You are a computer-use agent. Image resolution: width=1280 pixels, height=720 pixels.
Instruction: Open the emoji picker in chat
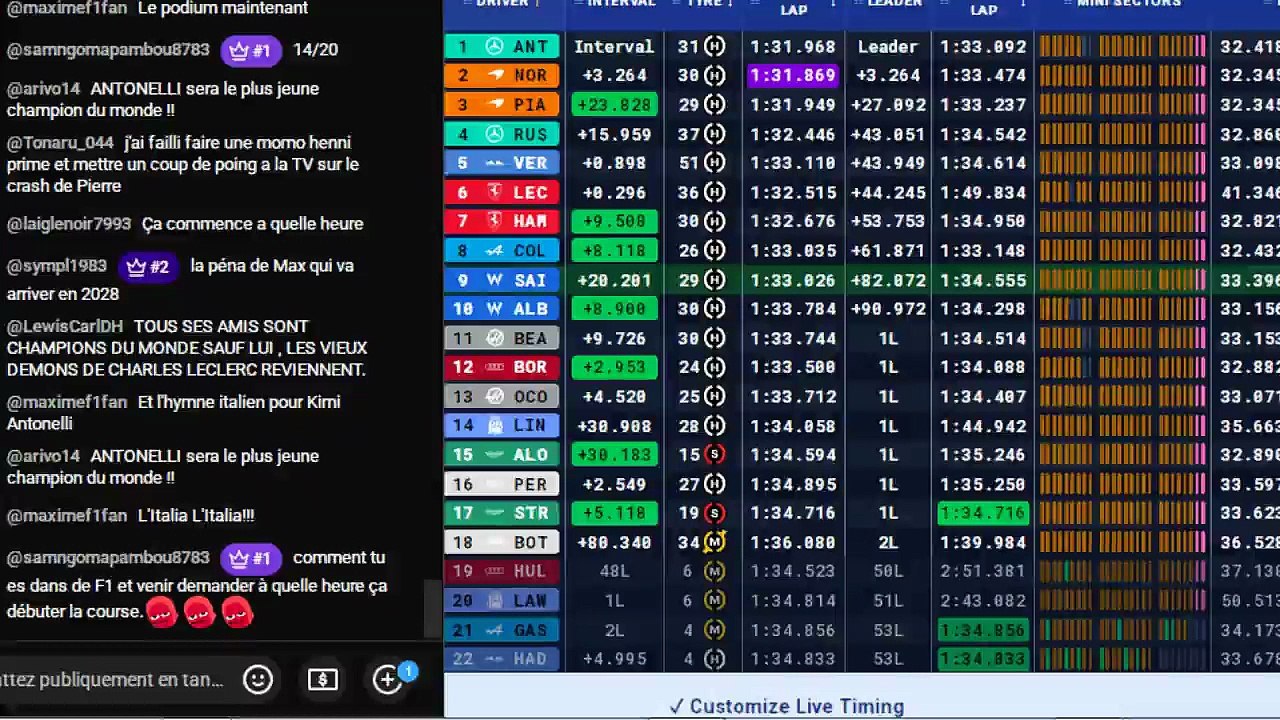point(258,680)
